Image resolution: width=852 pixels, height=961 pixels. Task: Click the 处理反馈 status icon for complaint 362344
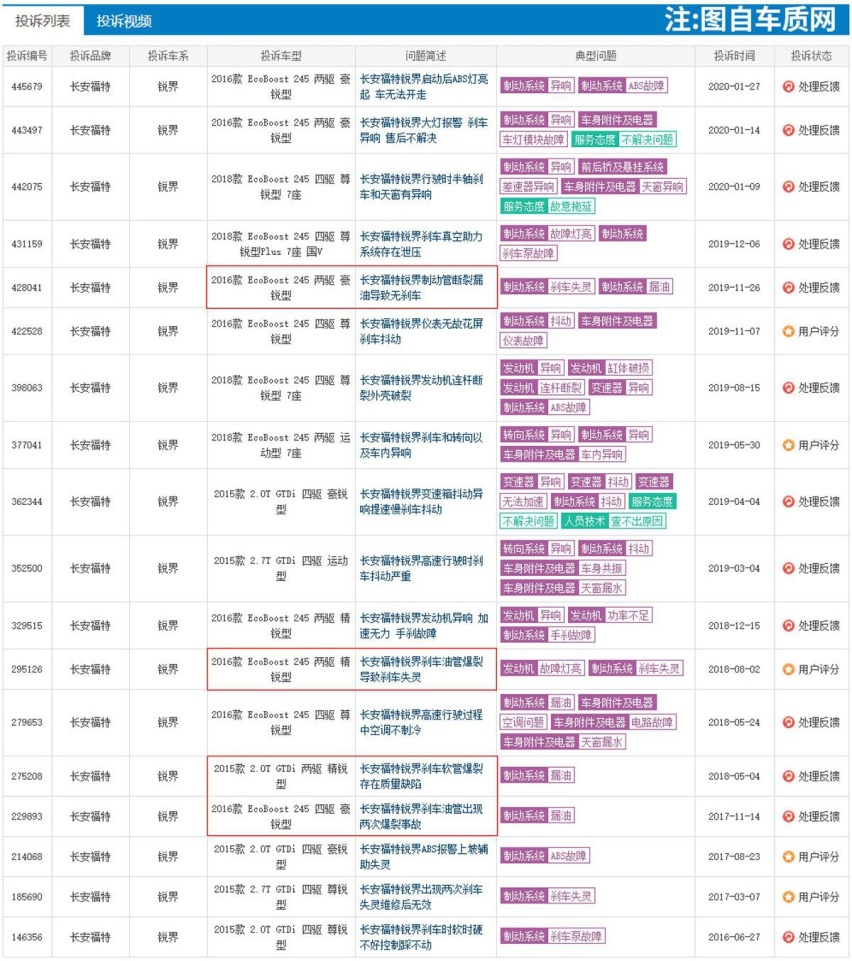(788, 501)
